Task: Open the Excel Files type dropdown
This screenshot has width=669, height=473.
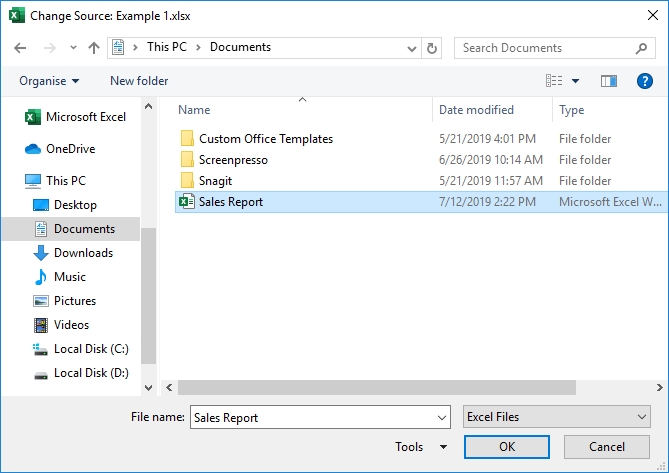Action: tap(557, 417)
